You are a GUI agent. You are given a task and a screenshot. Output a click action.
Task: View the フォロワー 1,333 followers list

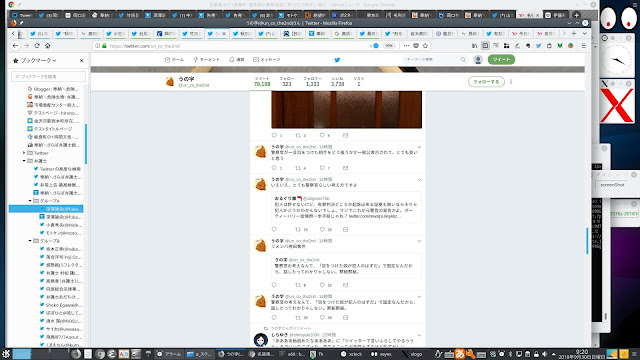coord(313,81)
